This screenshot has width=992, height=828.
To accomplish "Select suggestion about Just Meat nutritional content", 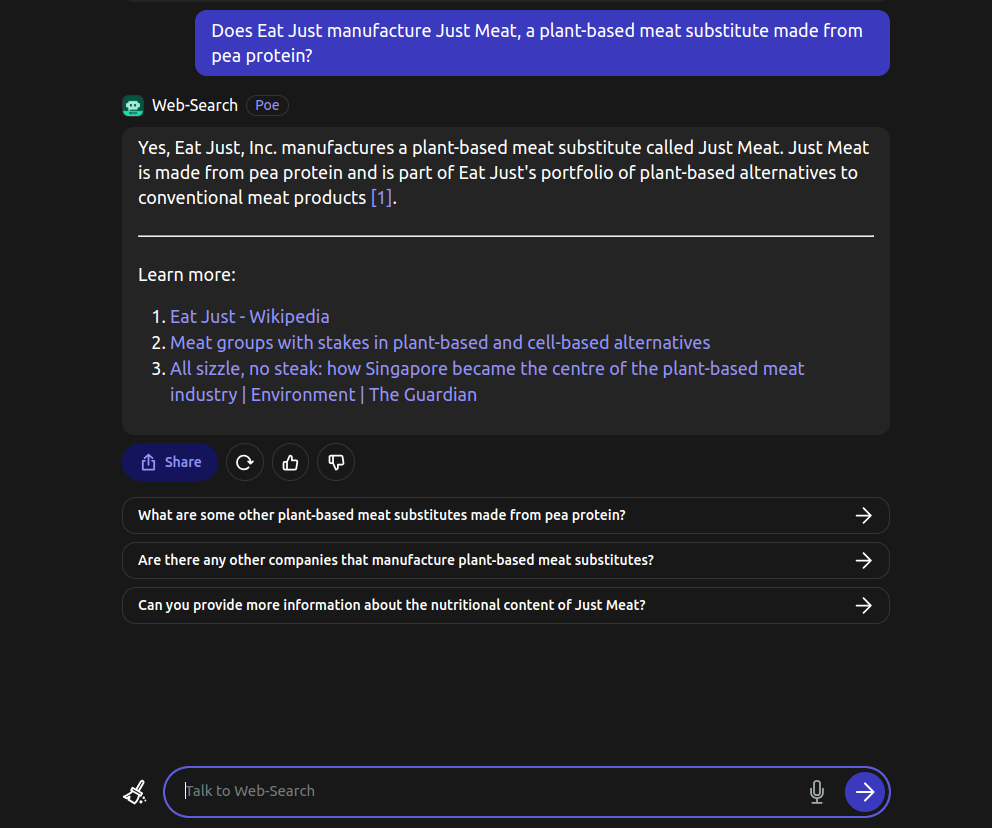I will coord(505,605).
